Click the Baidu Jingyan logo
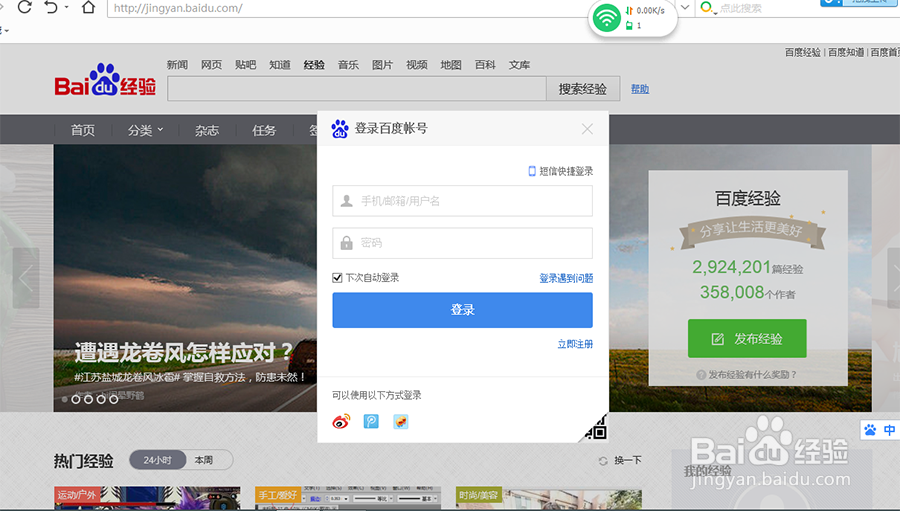 105,80
